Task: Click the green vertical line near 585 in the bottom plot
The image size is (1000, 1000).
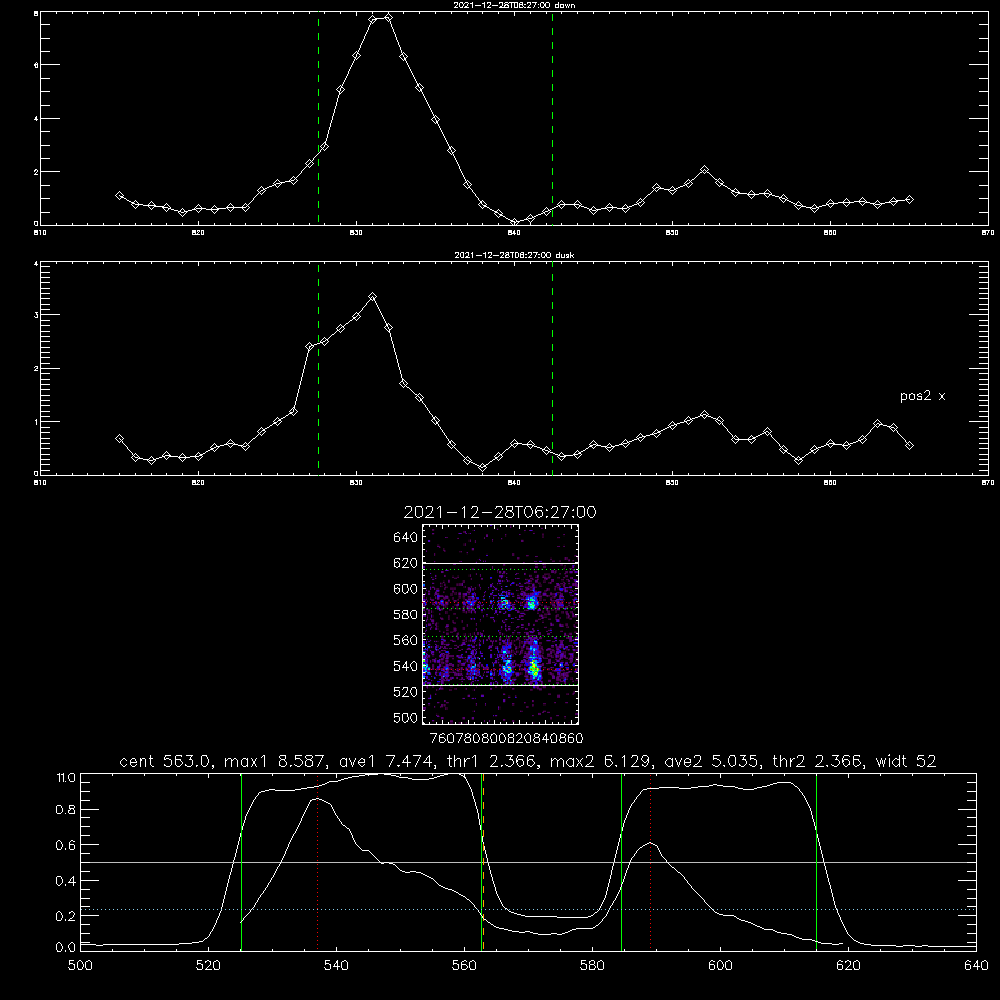Action: point(621,862)
